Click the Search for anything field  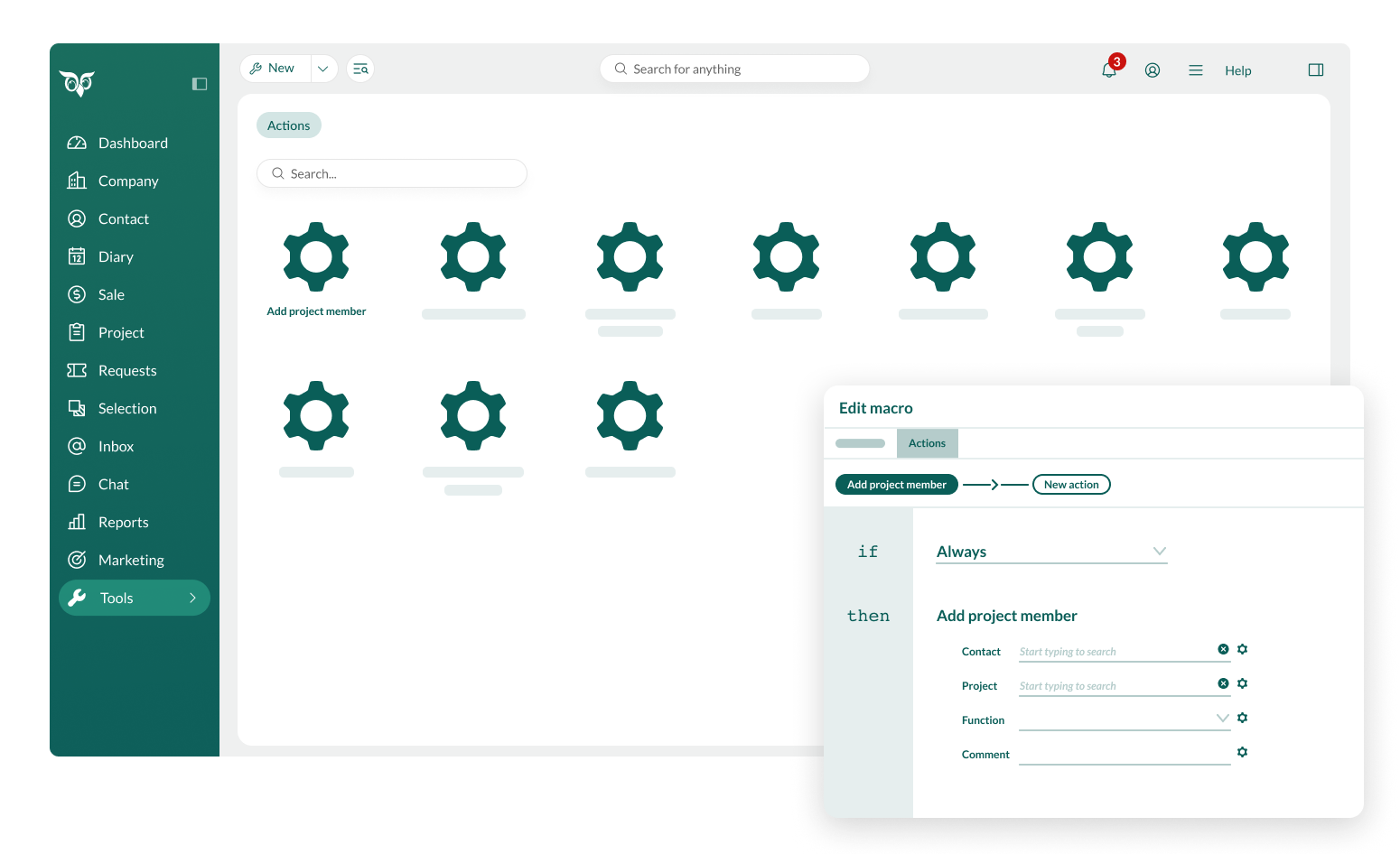click(734, 68)
